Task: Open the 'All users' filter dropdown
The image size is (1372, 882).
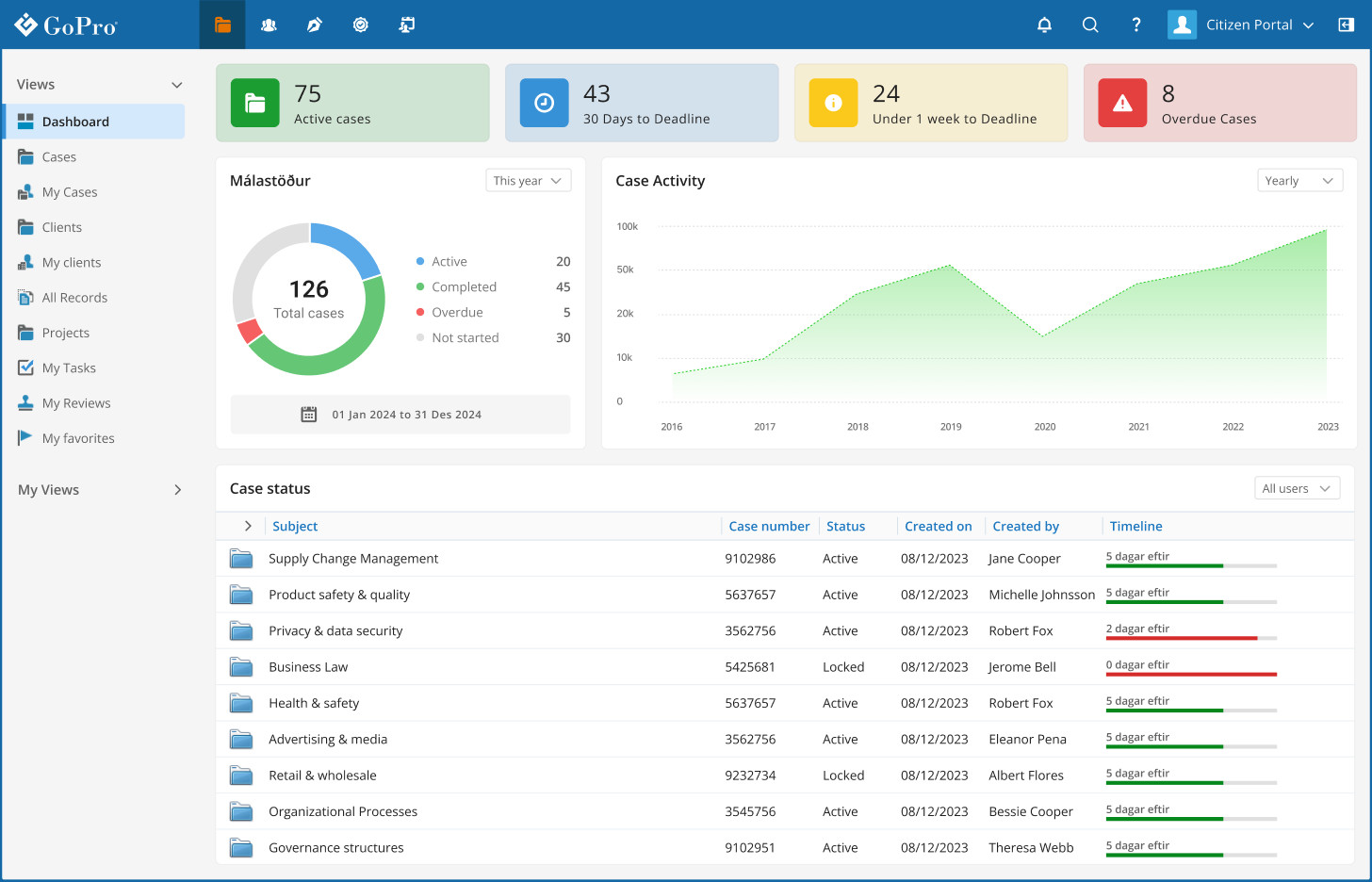Action: tap(1296, 488)
